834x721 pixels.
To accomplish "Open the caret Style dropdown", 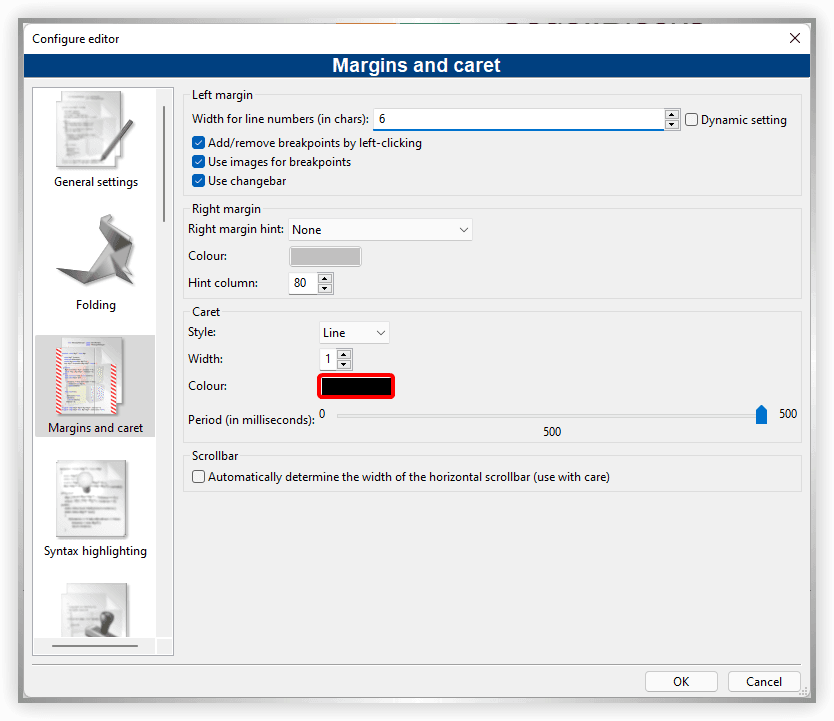I will 354,332.
